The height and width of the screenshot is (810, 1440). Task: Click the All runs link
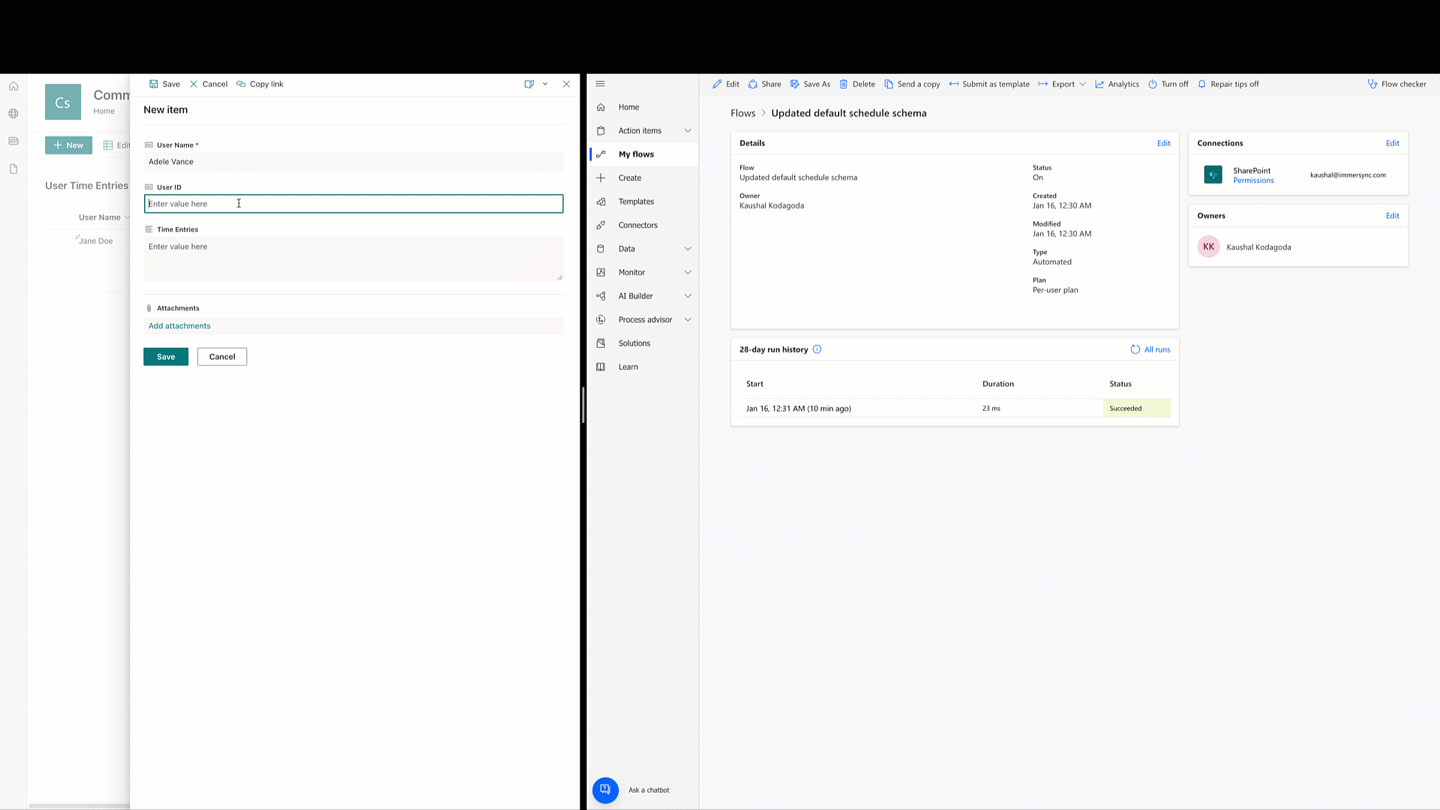pos(1150,350)
